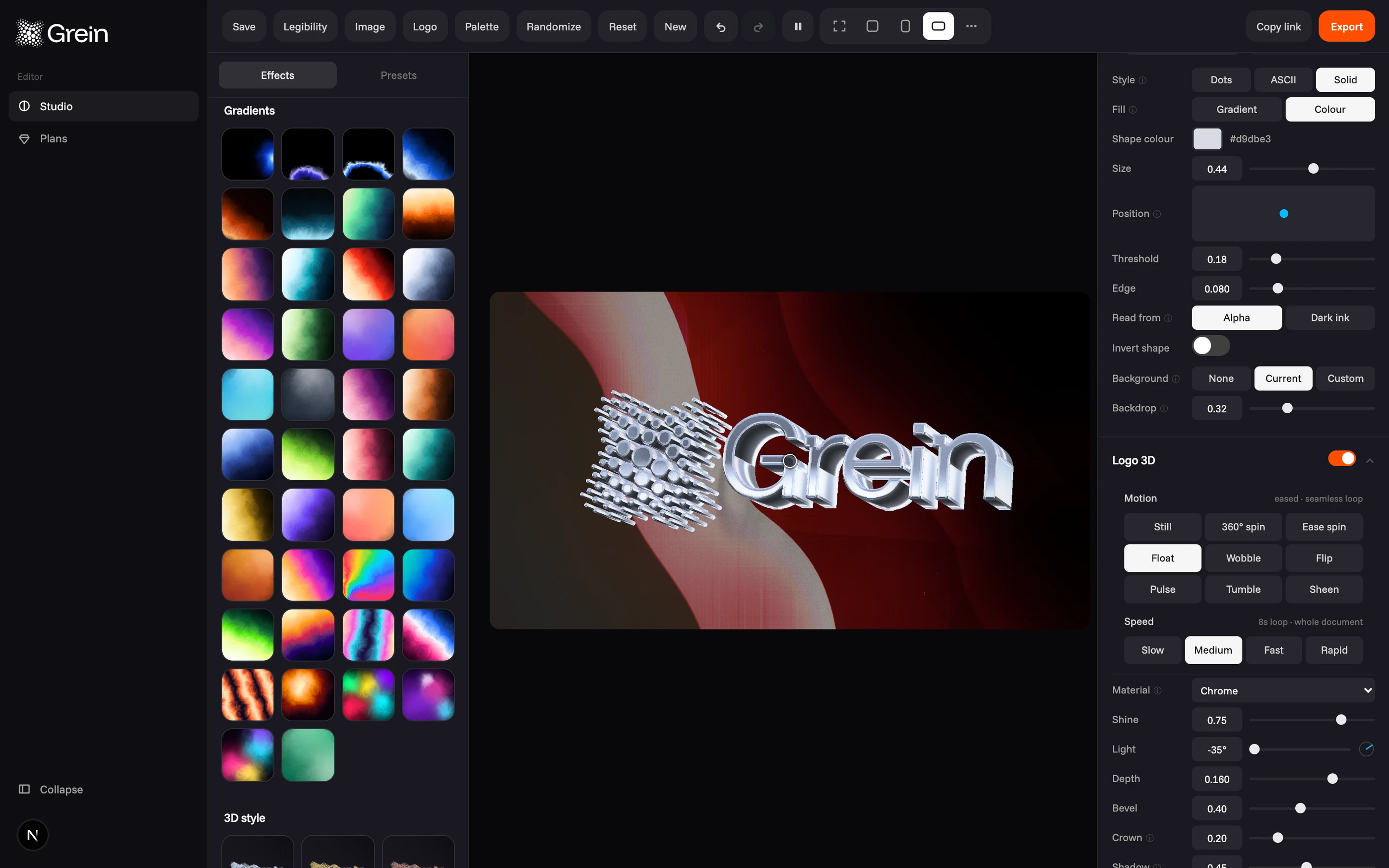Click the logo handle on canvas
Screen dimensions: 1389x868
pyautogui.click(x=790, y=461)
